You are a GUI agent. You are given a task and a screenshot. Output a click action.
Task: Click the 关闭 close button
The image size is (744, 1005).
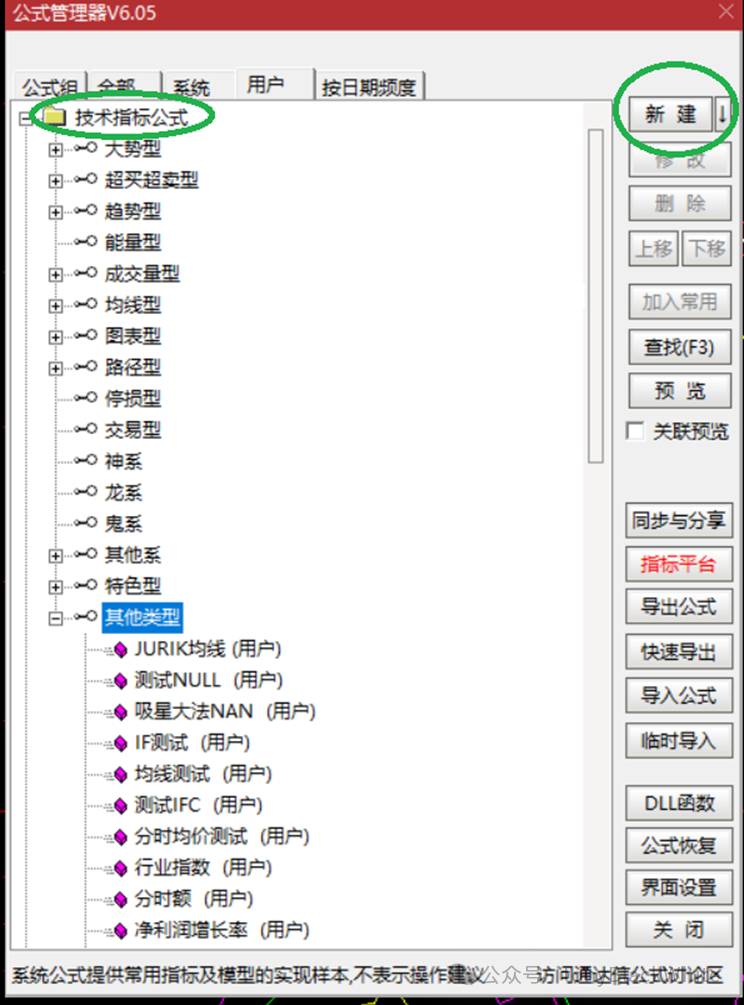tap(679, 930)
